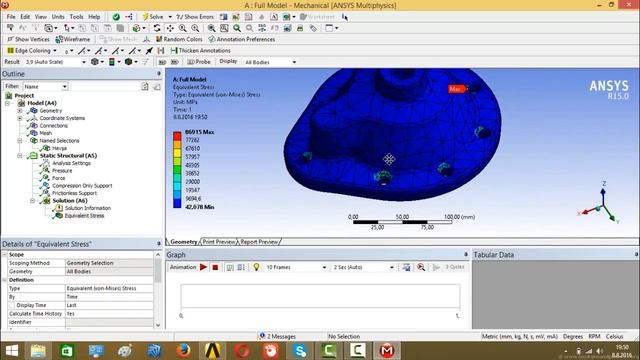
Task: Click the Probe button
Action: [x=199, y=62]
